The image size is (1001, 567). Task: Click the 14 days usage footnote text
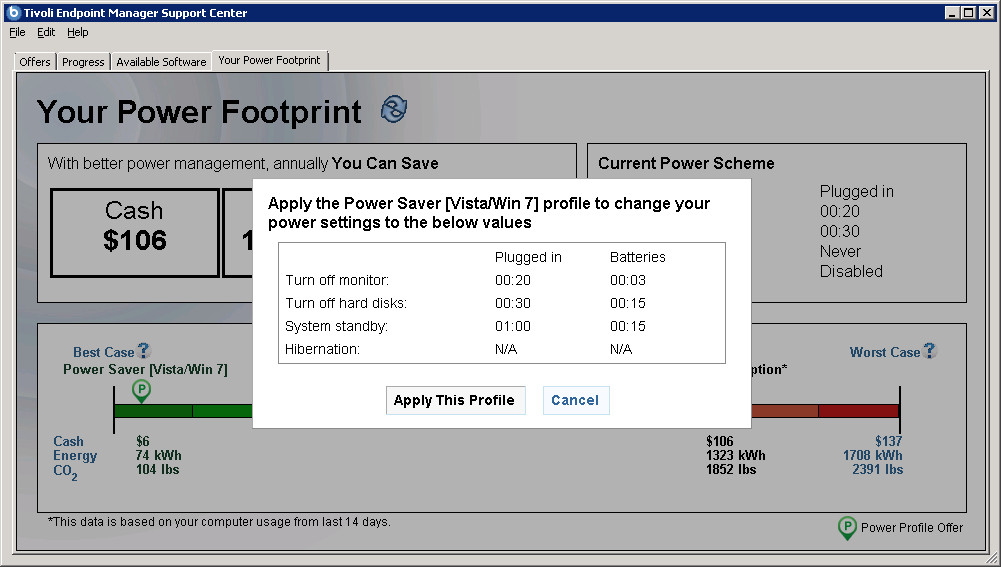[219, 522]
